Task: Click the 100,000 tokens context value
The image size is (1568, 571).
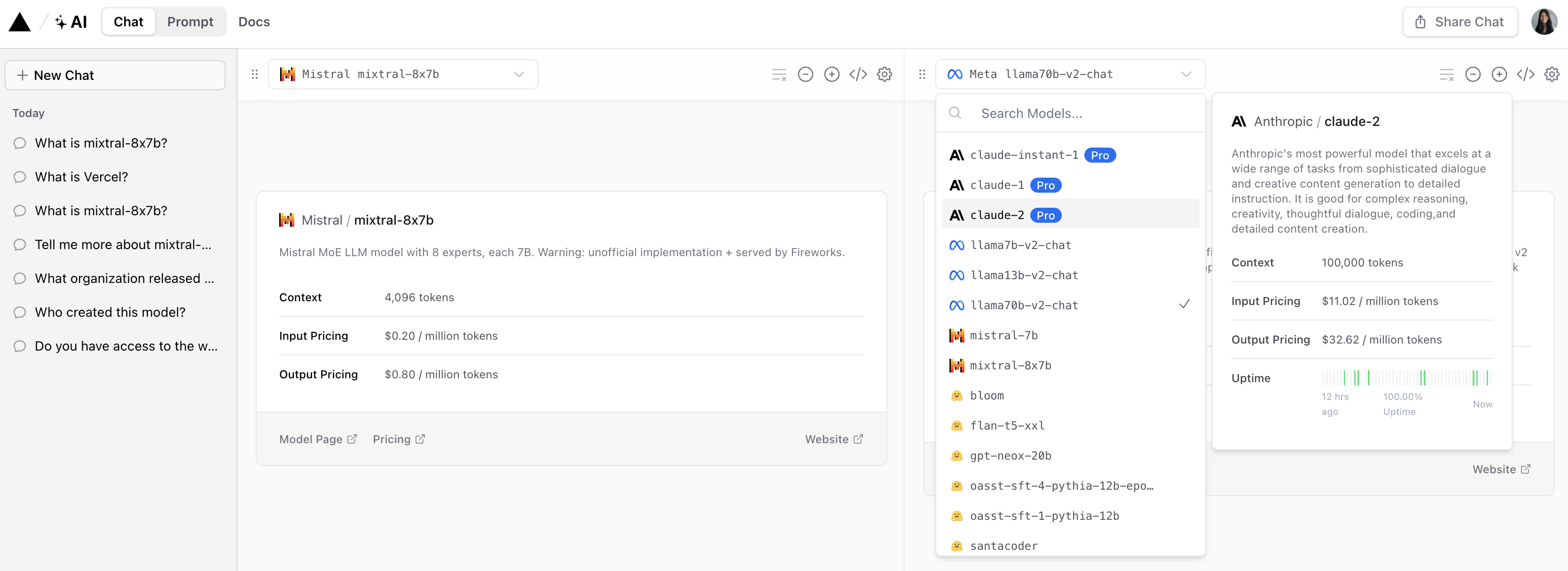Action: tap(1362, 263)
